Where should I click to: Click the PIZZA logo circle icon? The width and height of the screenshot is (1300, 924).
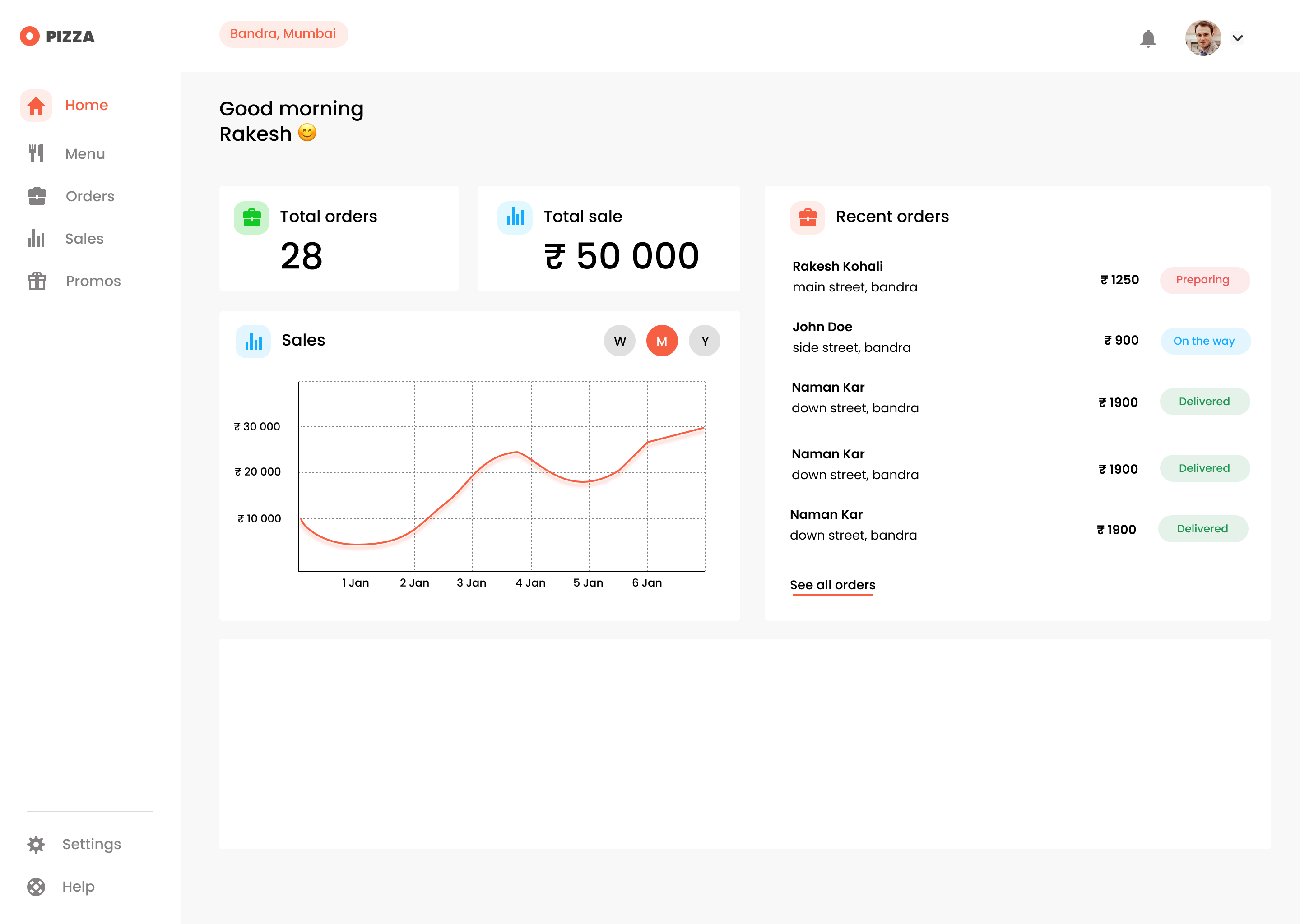(x=30, y=37)
